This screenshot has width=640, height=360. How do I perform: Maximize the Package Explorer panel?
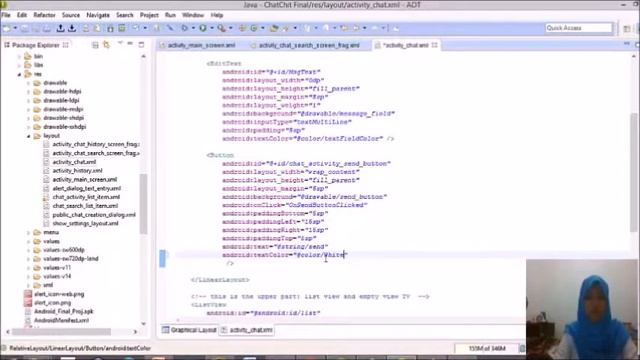click(142, 44)
